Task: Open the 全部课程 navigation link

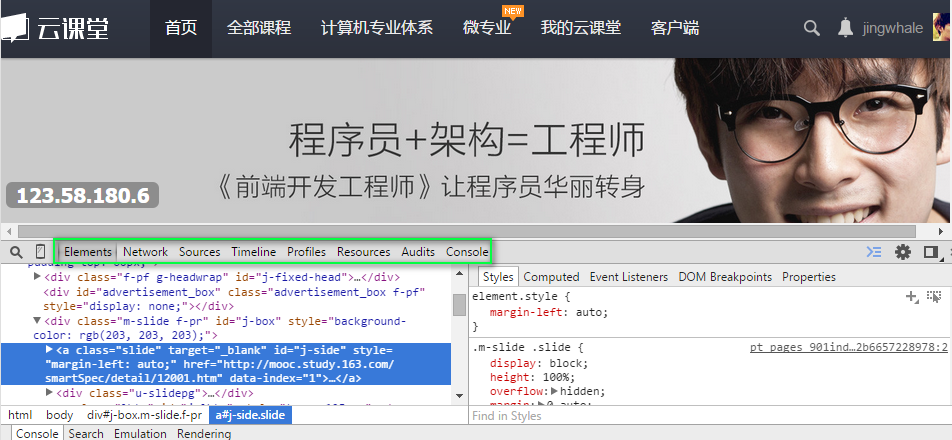Action: pyautogui.click(x=259, y=28)
